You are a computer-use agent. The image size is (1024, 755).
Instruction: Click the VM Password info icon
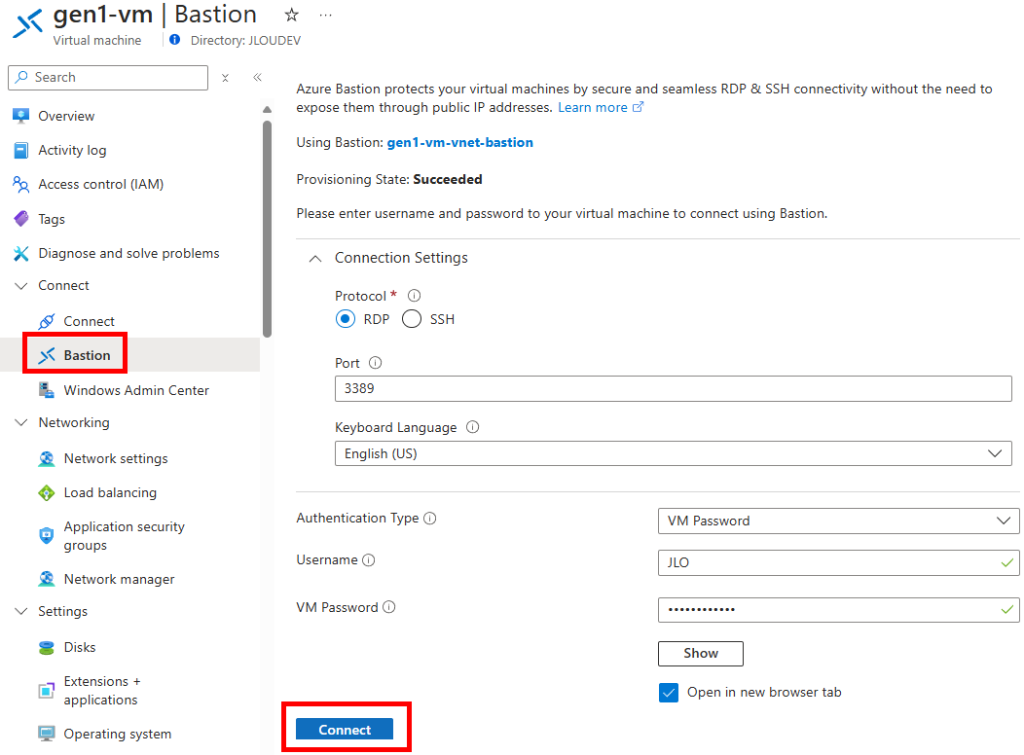point(389,607)
